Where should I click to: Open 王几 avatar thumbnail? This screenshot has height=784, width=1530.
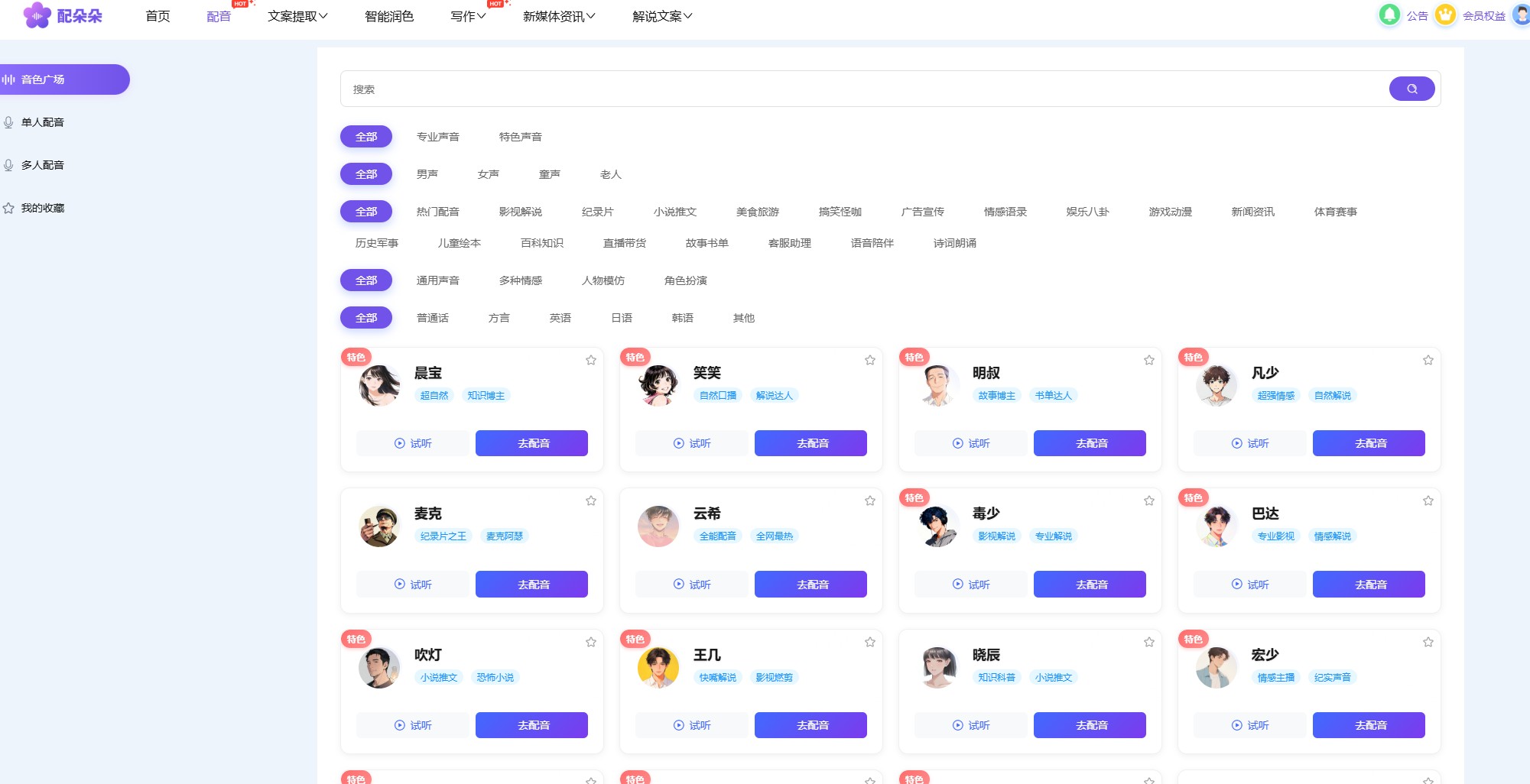click(658, 667)
